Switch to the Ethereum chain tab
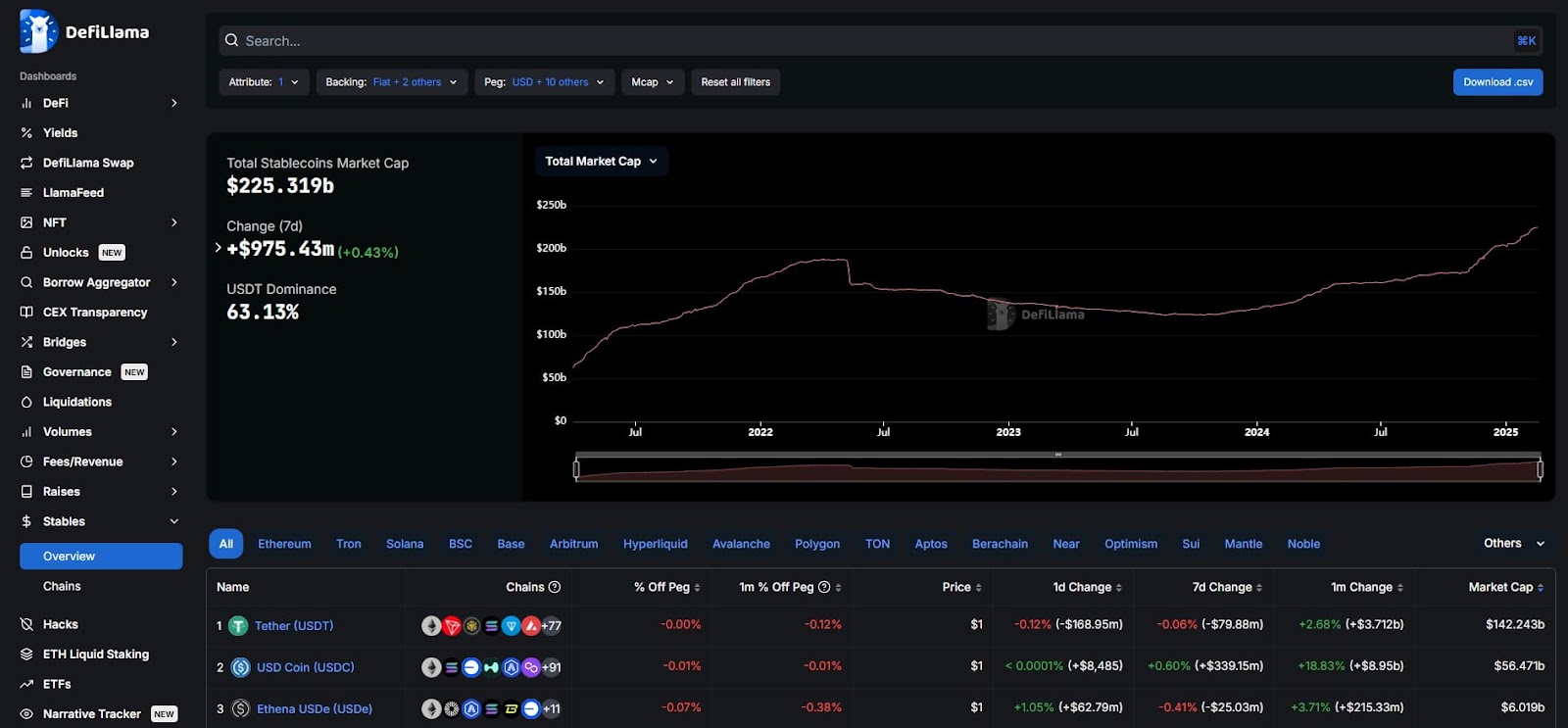This screenshot has width=1568, height=728. click(284, 544)
